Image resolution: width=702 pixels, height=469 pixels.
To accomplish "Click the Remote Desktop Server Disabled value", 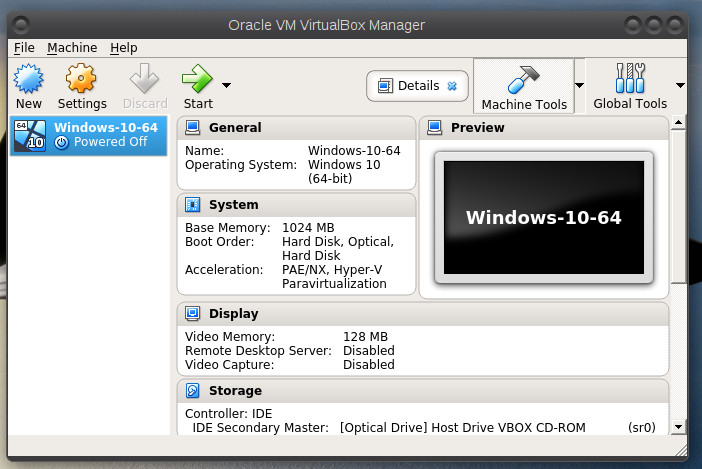I will 368,350.
